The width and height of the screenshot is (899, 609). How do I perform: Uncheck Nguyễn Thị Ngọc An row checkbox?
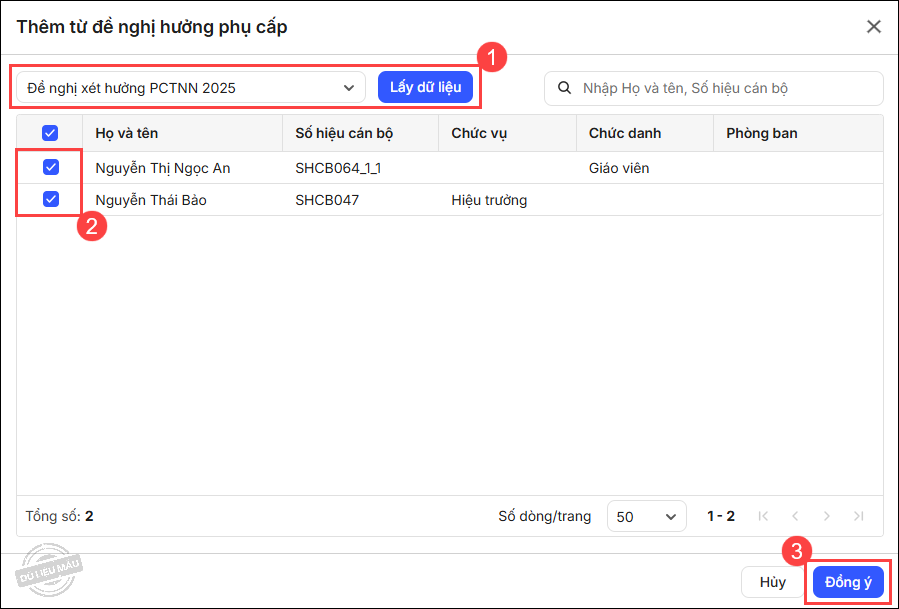(50, 168)
